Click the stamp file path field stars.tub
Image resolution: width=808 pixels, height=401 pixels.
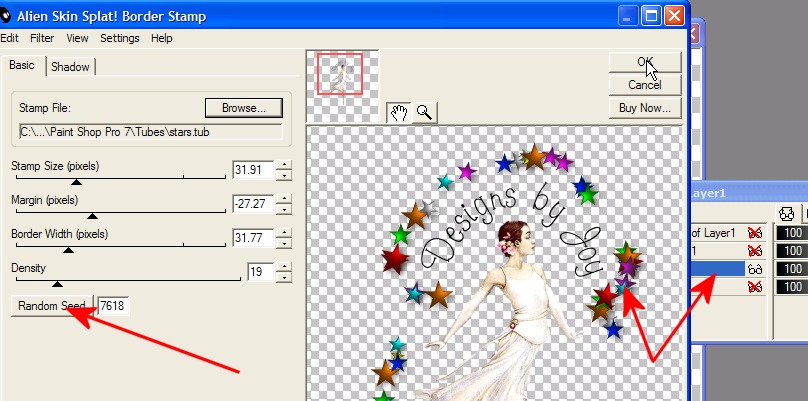[150, 132]
